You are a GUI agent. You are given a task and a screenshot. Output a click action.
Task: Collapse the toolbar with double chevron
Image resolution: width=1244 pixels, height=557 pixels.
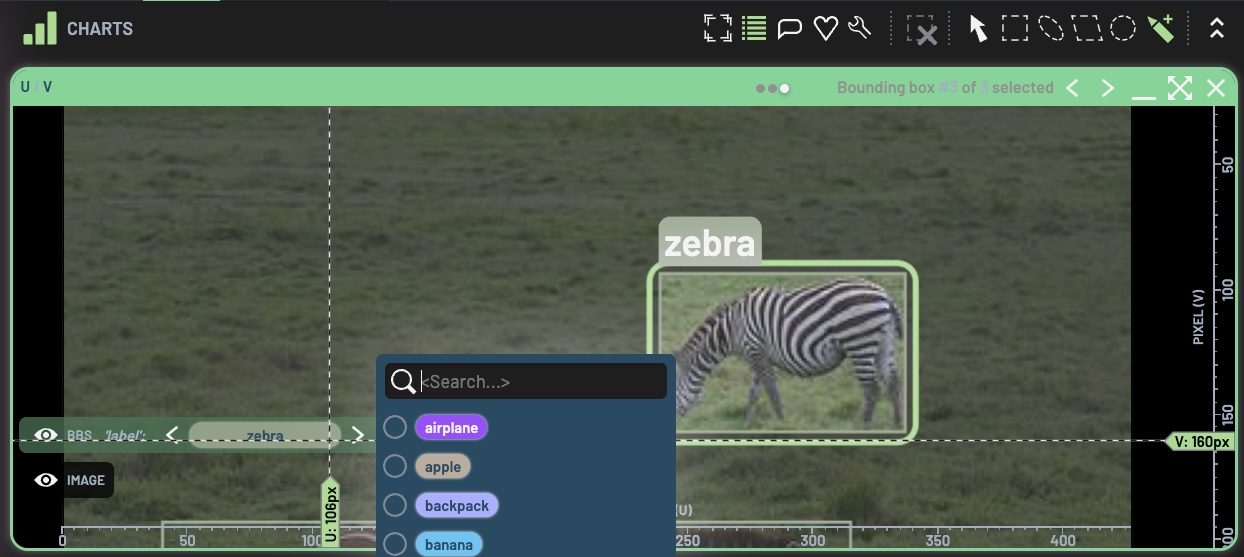tap(1216, 28)
